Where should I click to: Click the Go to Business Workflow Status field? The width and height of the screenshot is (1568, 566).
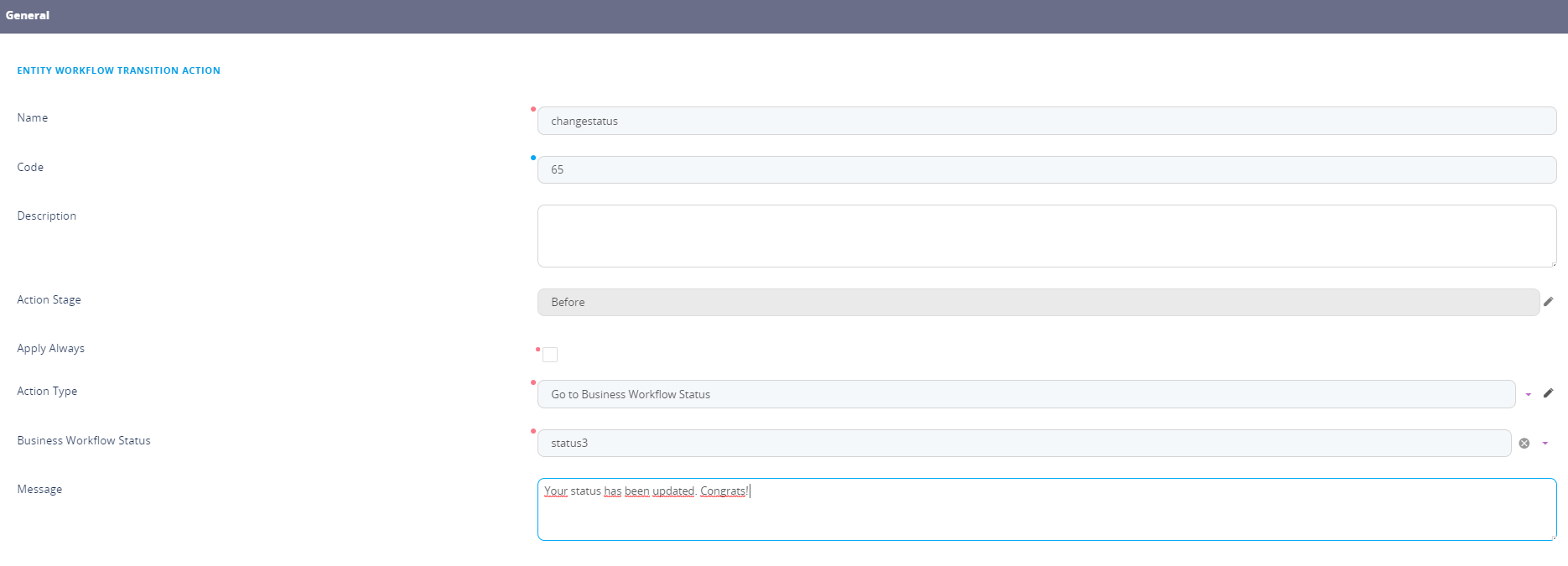tap(1025, 394)
